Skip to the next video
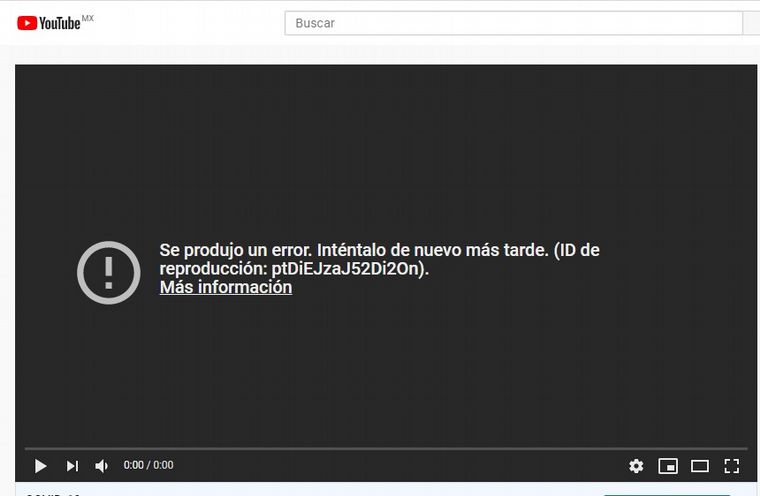Image resolution: width=760 pixels, height=496 pixels. tap(72, 466)
